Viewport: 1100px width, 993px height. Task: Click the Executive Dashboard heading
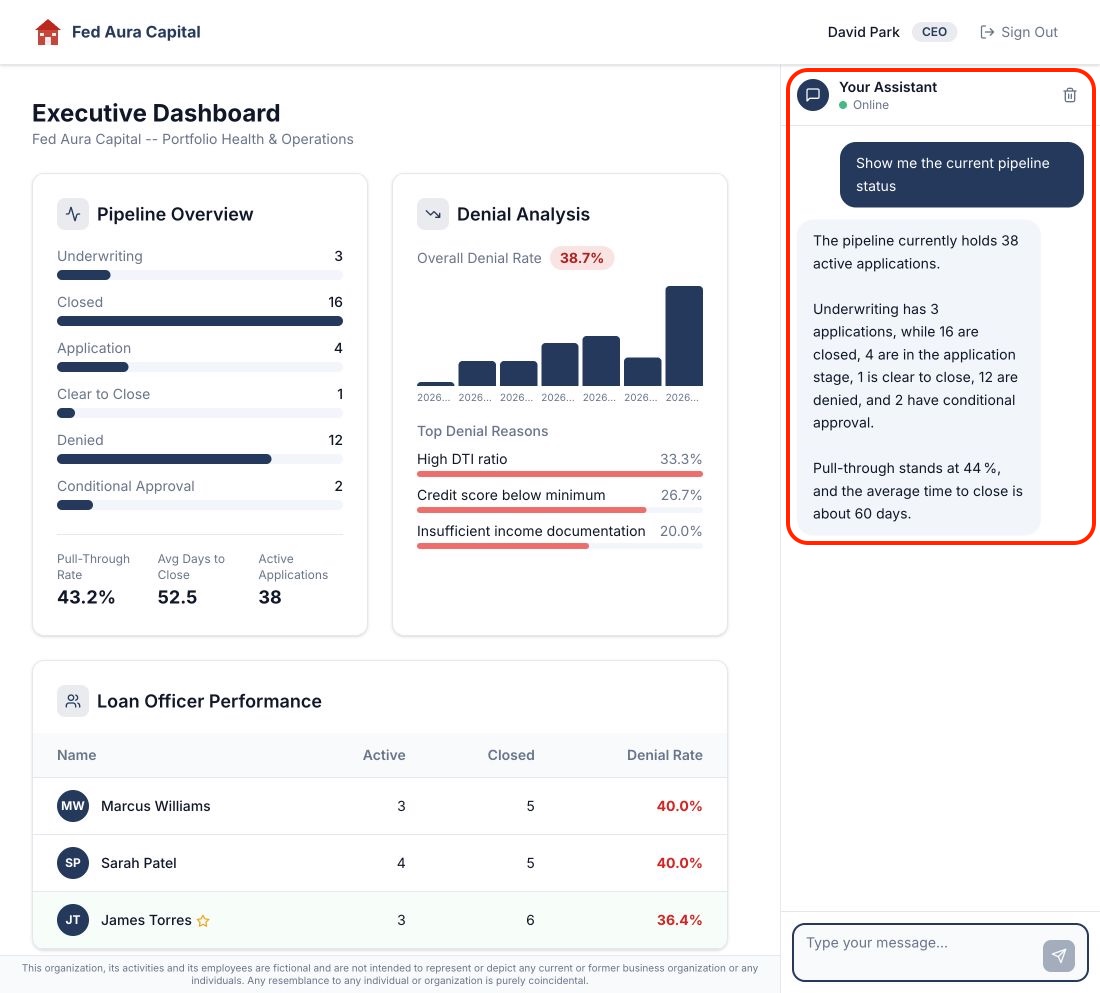coord(156,113)
